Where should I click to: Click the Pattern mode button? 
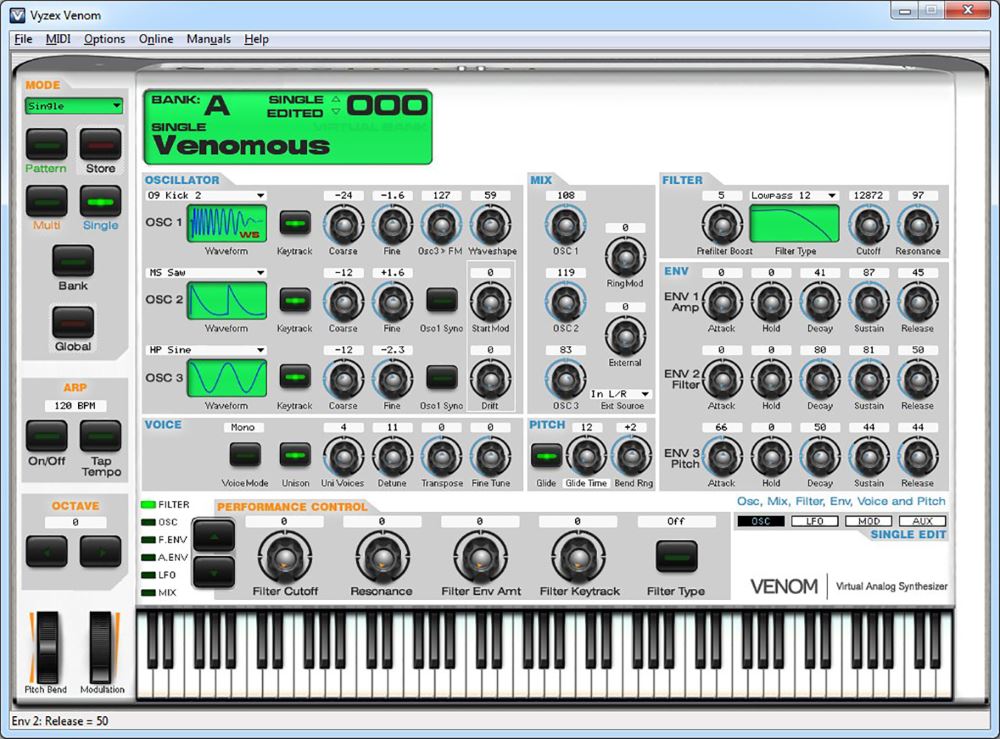click(x=47, y=143)
